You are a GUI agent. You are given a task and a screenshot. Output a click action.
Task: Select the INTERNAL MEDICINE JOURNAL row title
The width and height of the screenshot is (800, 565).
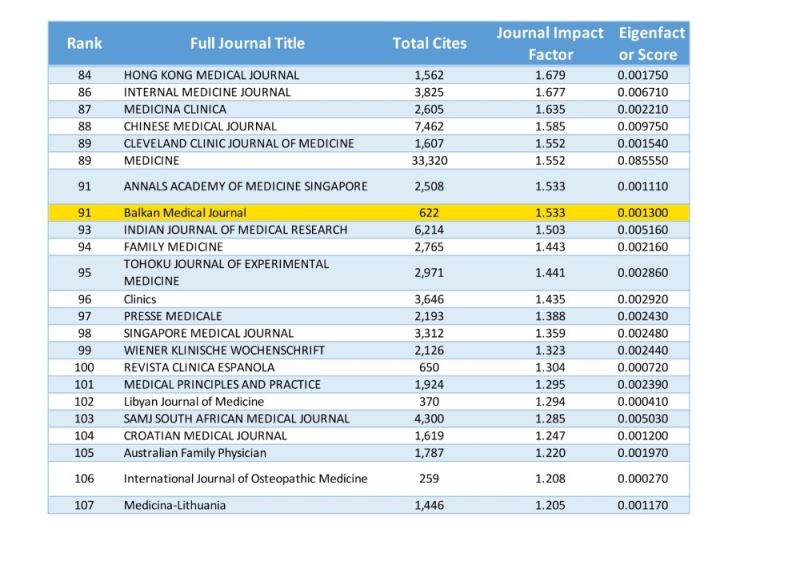[x=207, y=92]
